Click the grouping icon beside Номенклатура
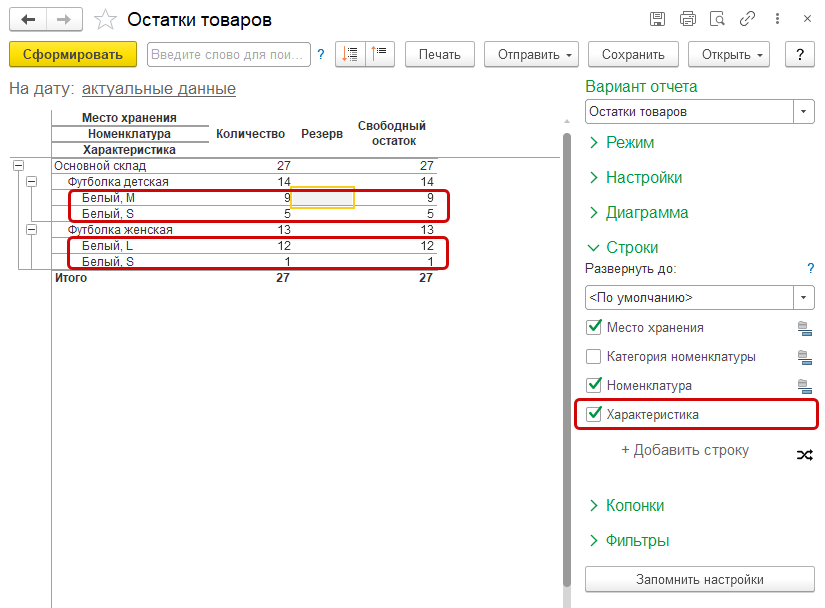This screenshot has height=608, width=825. (804, 386)
